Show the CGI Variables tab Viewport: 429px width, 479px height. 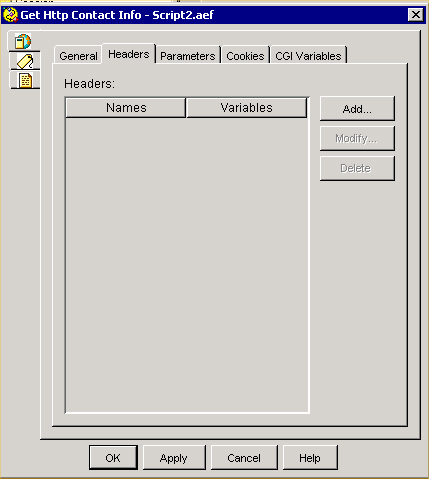point(308,56)
